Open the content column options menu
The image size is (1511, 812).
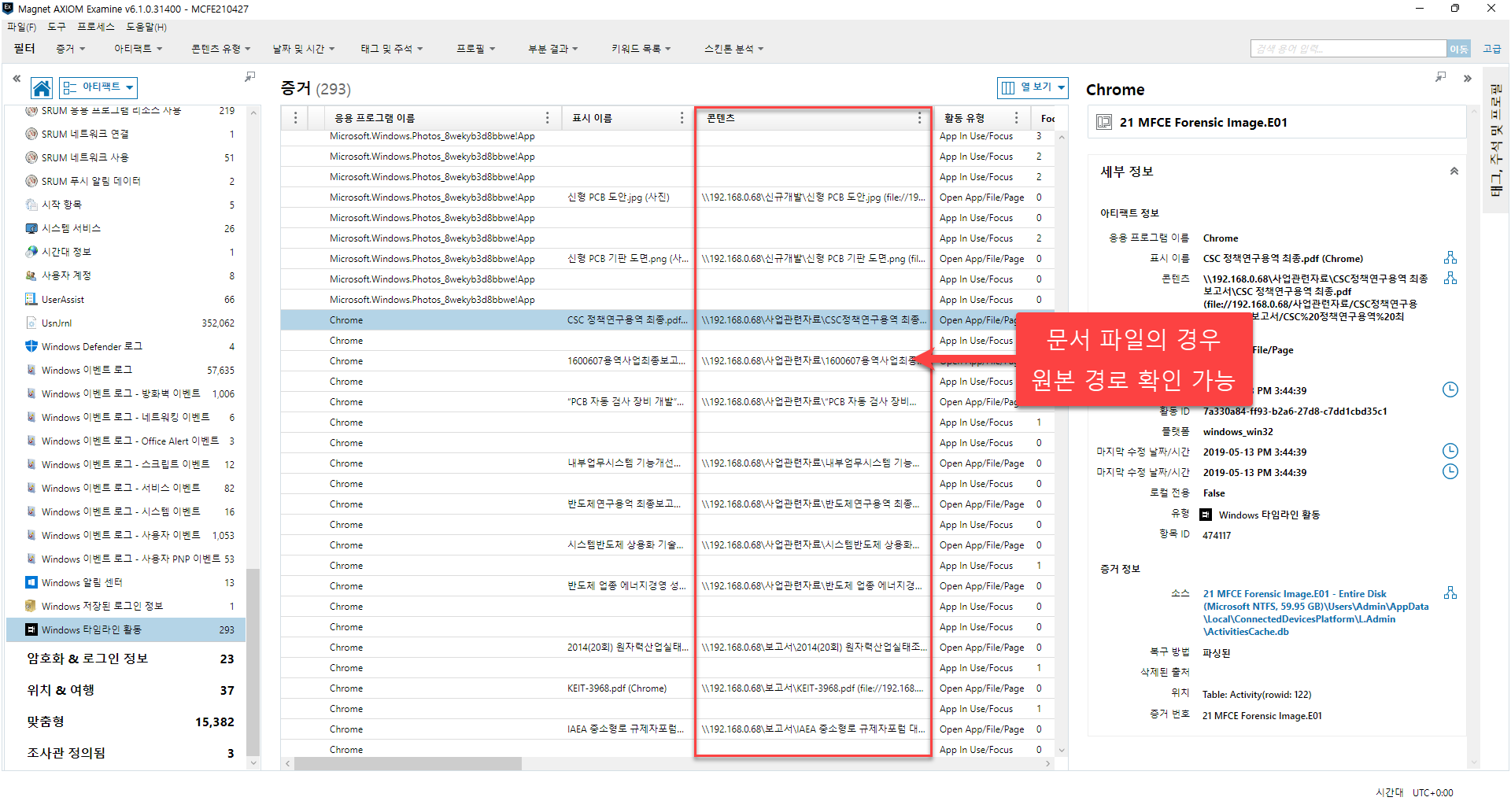tap(918, 118)
